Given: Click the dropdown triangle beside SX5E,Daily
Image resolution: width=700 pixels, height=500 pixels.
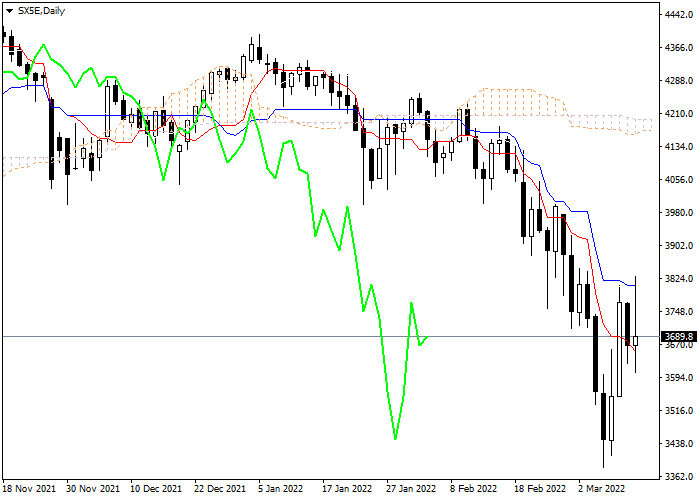Looking at the screenshot, I should [x=9, y=9].
